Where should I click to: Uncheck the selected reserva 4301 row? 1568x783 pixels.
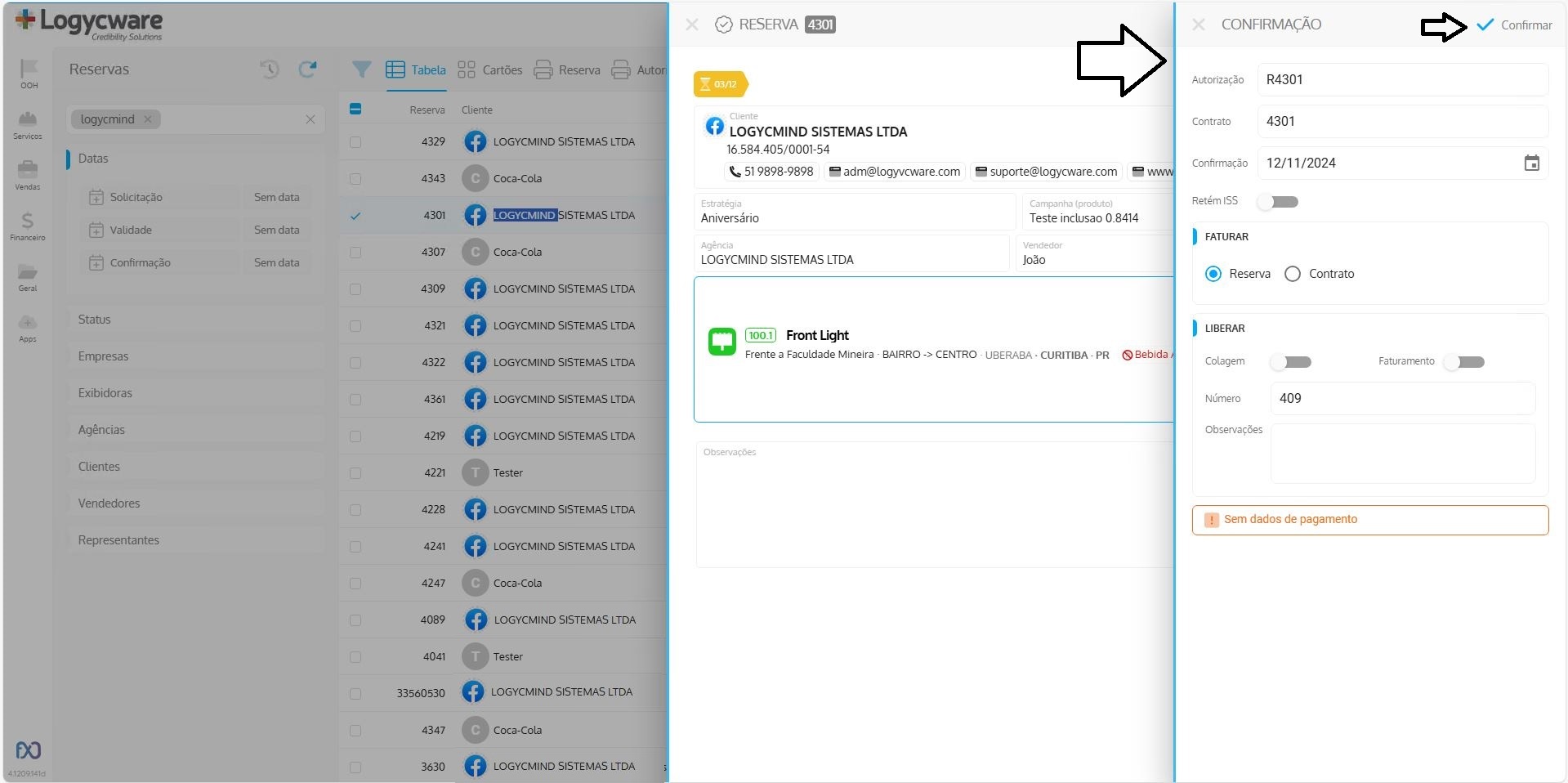click(x=355, y=216)
